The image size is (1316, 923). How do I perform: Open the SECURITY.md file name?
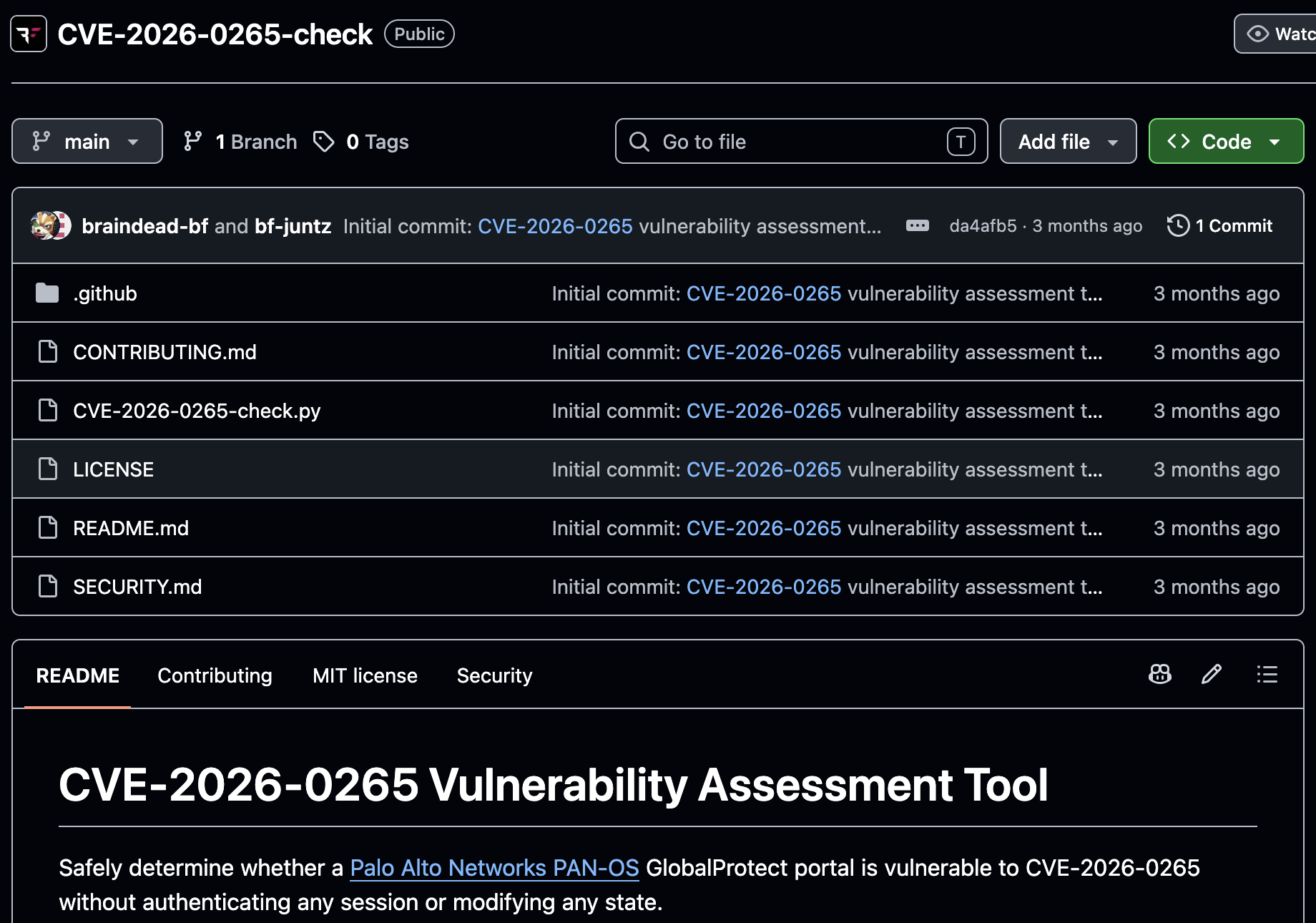coord(137,587)
